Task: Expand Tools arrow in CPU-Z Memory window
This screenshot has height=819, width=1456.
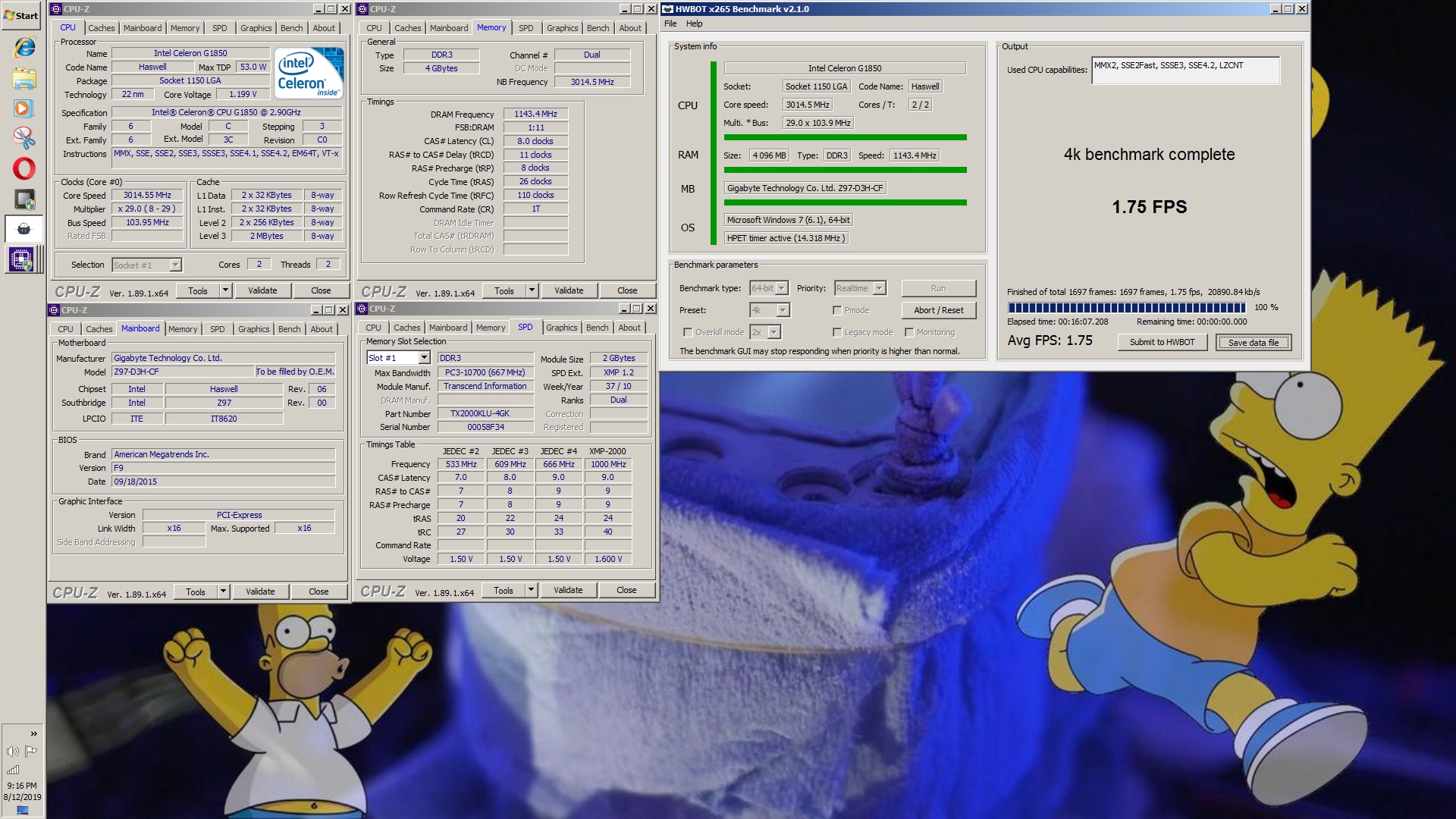Action: tap(532, 290)
